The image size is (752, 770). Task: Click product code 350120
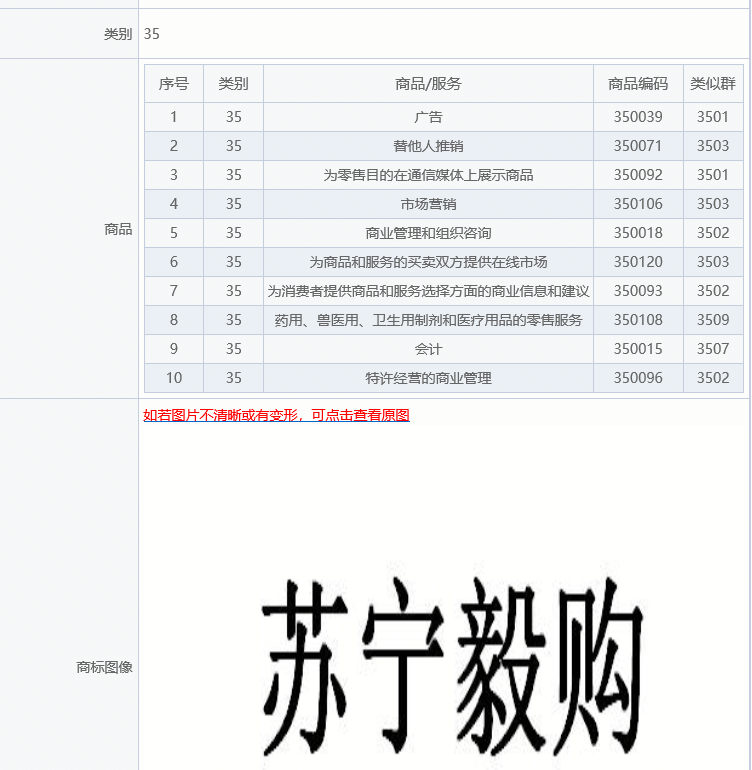[x=638, y=262]
